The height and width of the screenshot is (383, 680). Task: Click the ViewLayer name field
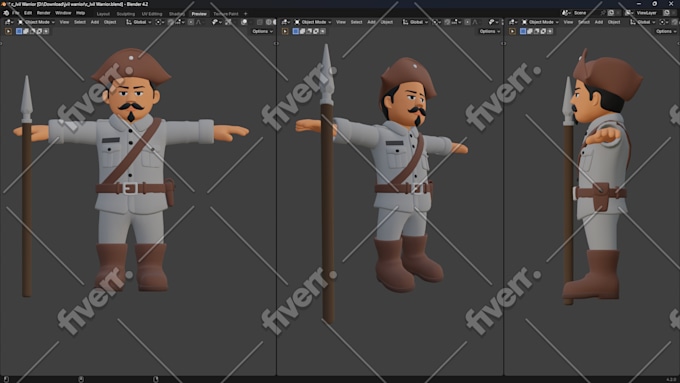[649, 13]
